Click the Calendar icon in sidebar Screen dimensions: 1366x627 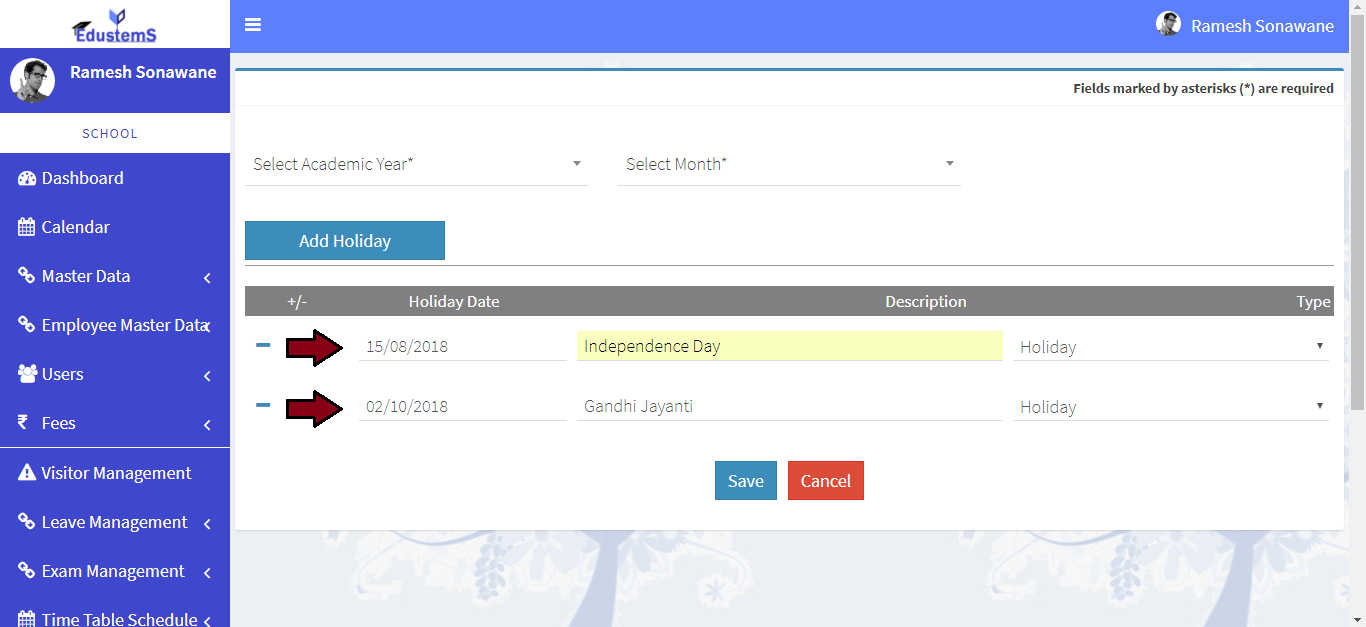(27, 228)
